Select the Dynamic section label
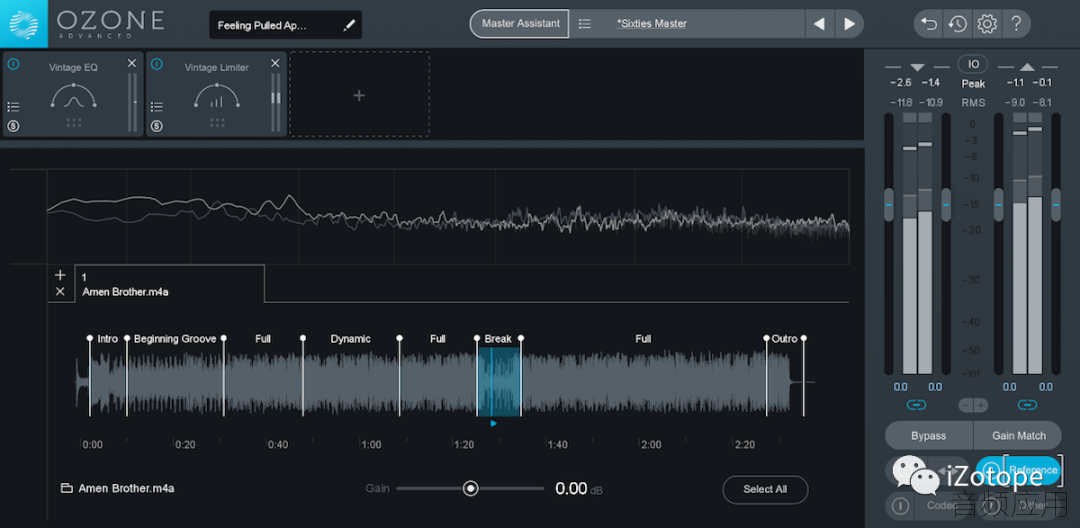The width and height of the screenshot is (1080, 528). click(x=351, y=339)
